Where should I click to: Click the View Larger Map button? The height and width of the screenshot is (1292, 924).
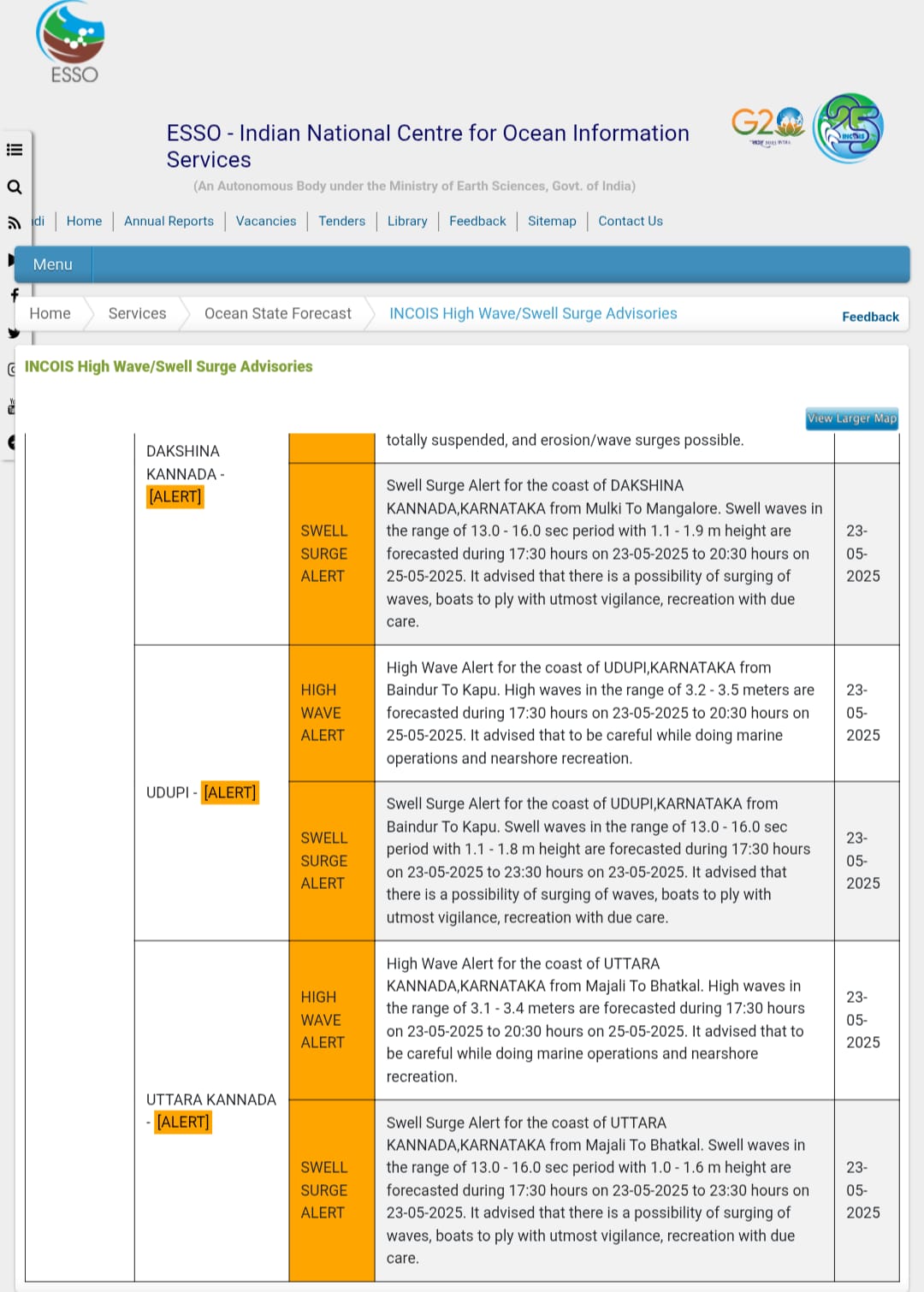(x=852, y=418)
